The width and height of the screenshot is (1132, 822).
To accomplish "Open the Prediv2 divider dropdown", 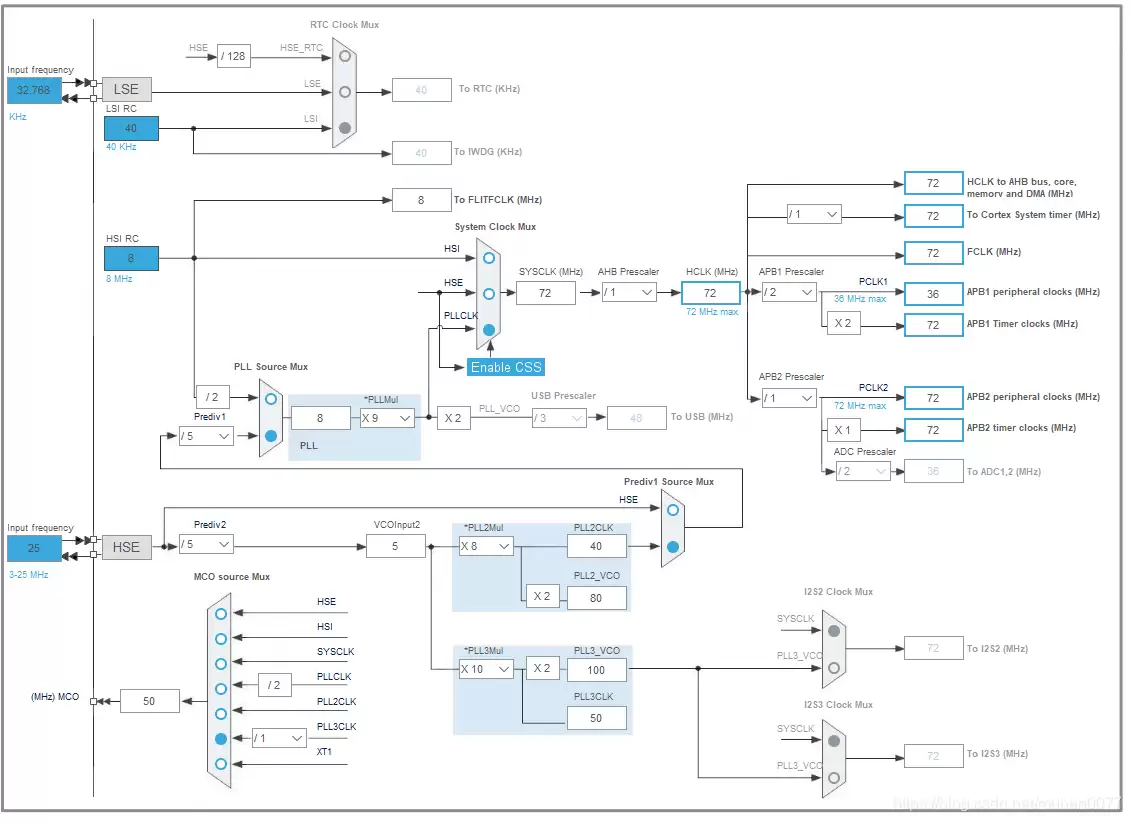I will click(205, 545).
